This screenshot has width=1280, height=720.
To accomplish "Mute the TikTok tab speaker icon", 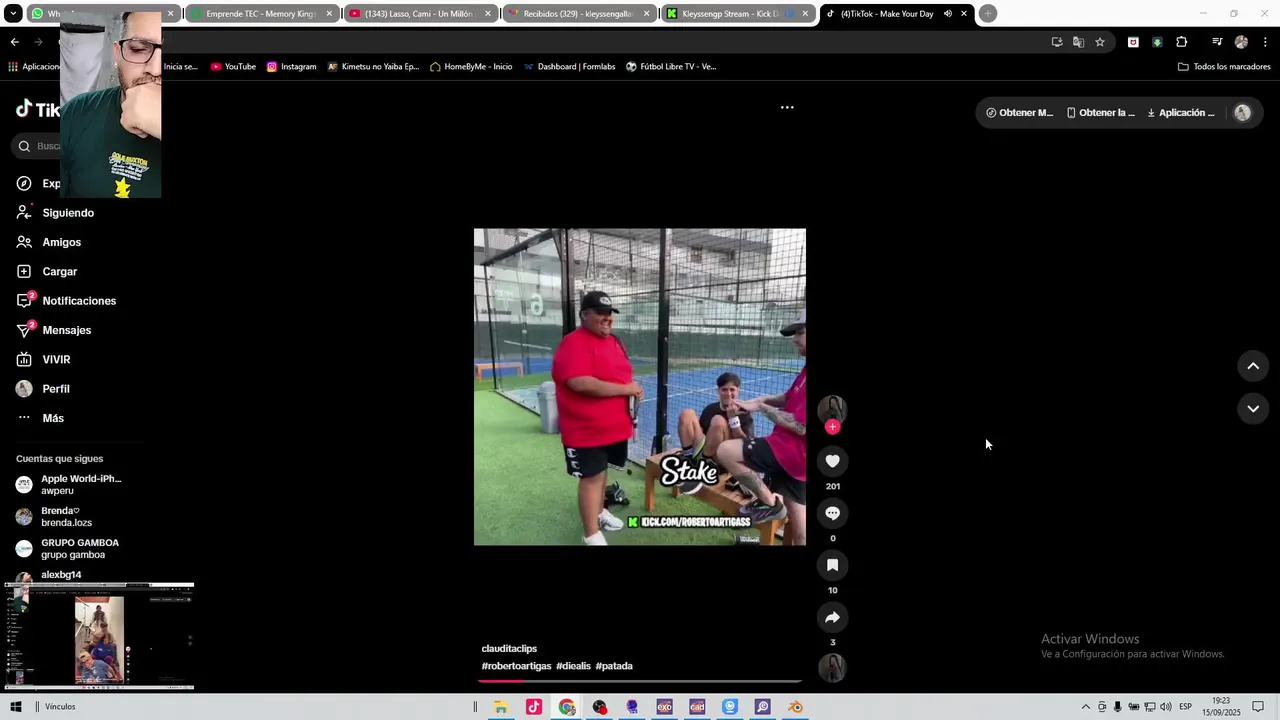I will (x=947, y=14).
